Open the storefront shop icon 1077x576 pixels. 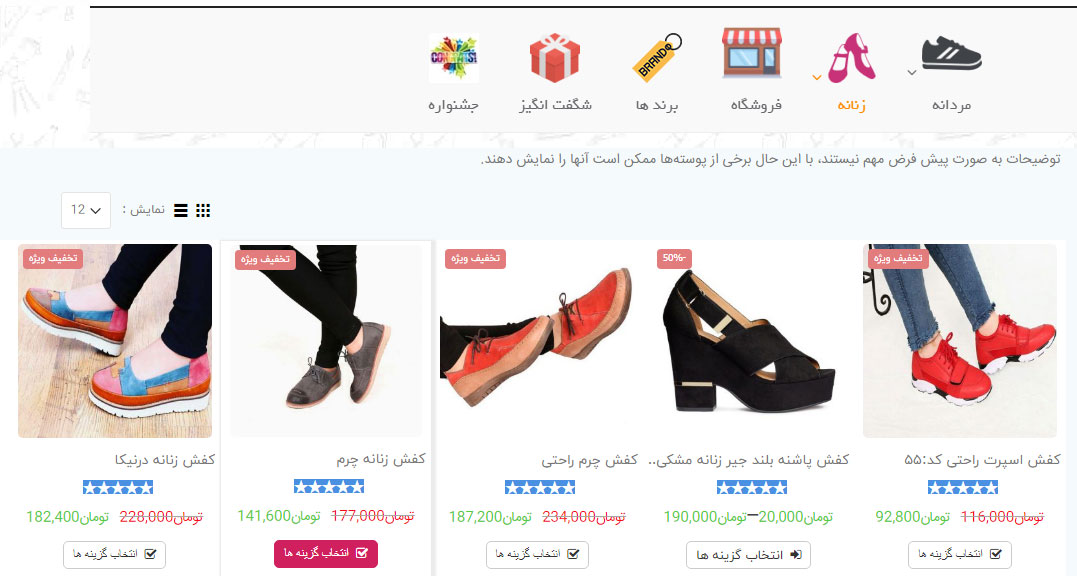(x=752, y=52)
